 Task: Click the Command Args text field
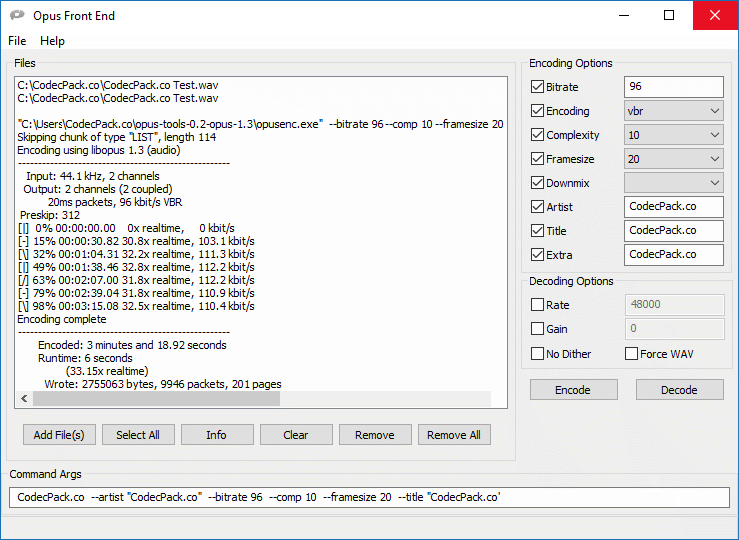point(369,497)
